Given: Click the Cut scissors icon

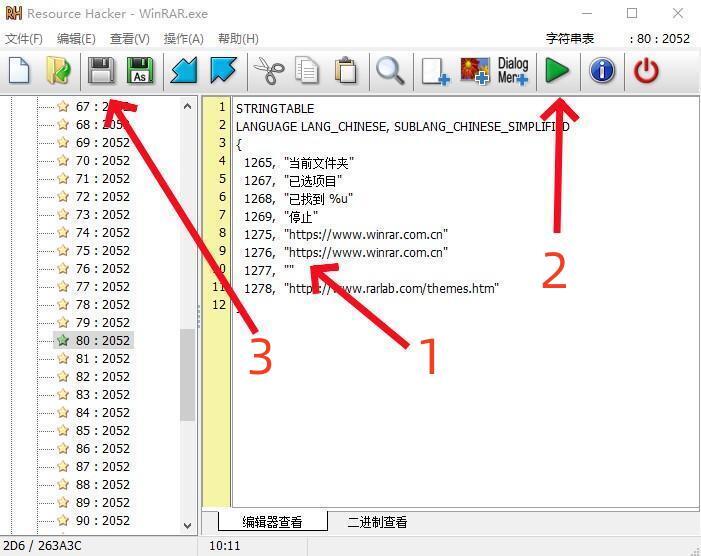Looking at the screenshot, I should point(268,71).
